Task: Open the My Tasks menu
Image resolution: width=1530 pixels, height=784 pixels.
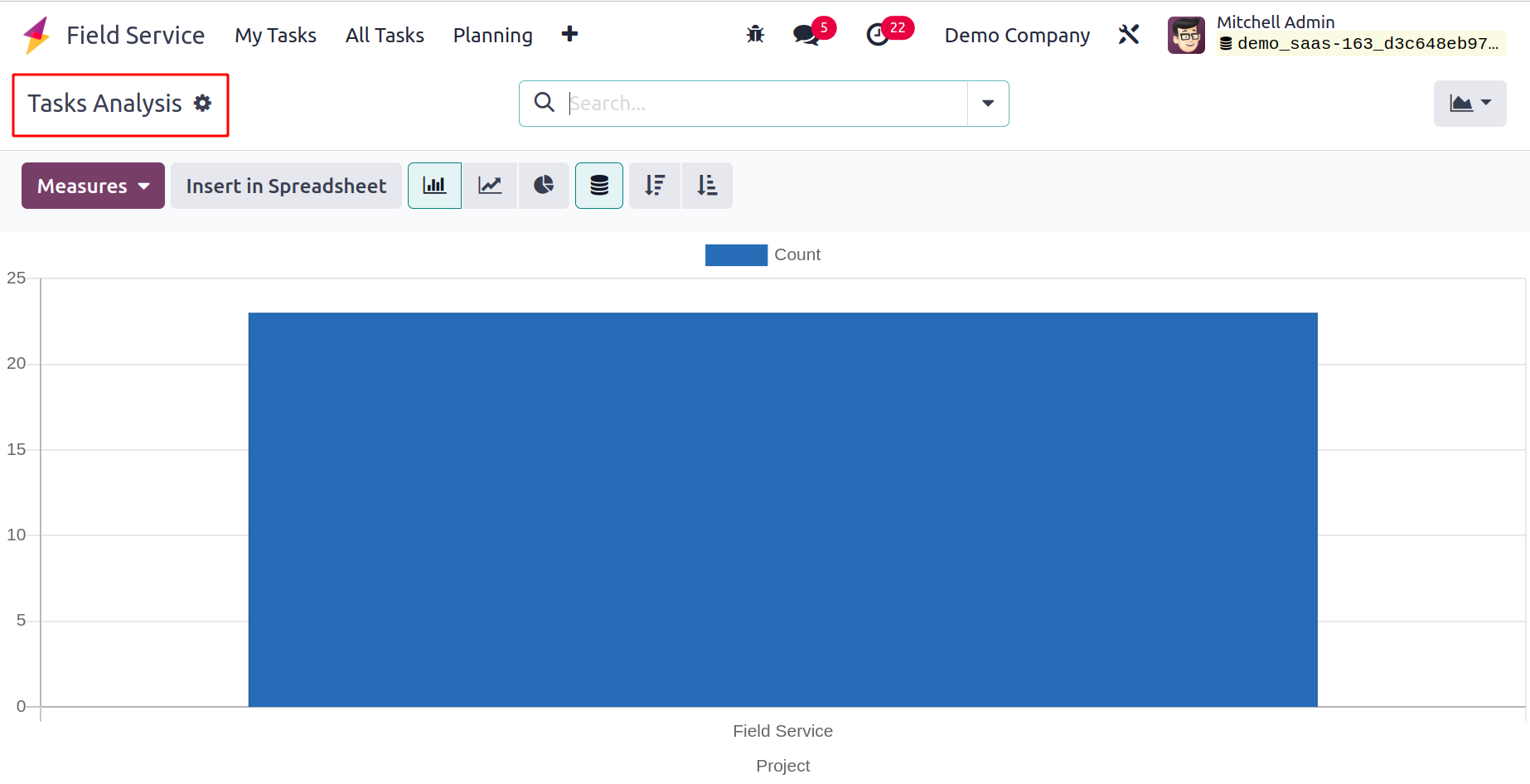Action: (275, 36)
